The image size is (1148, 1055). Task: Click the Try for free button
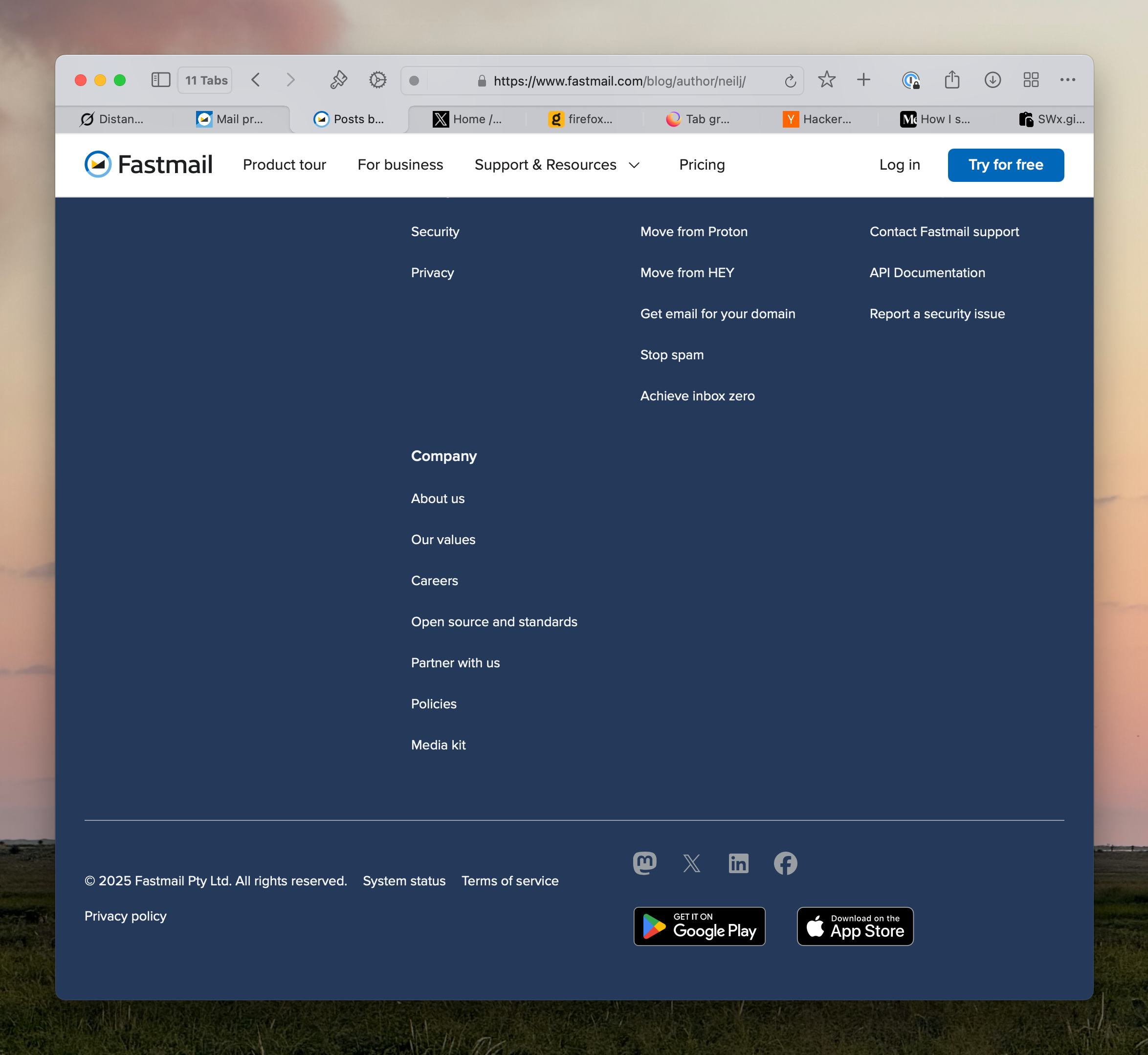coord(1005,165)
